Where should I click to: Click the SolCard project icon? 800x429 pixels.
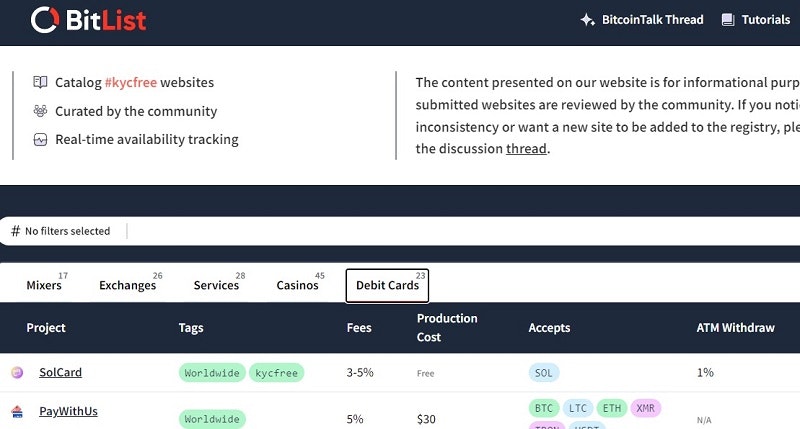(x=17, y=372)
